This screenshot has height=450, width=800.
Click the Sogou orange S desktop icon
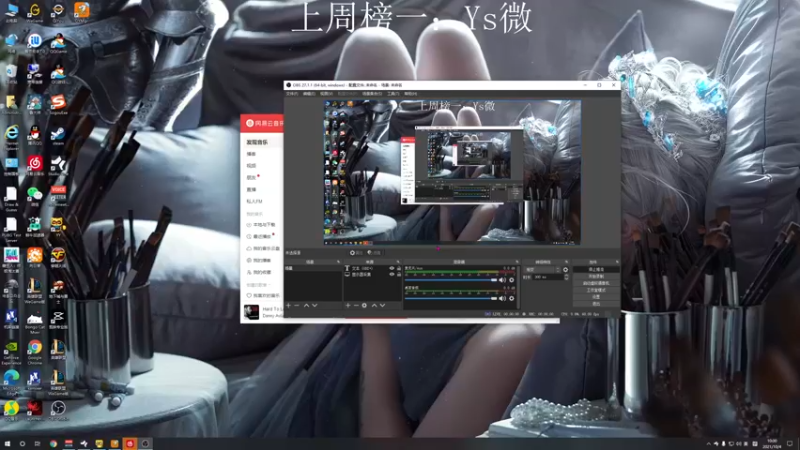click(x=58, y=104)
